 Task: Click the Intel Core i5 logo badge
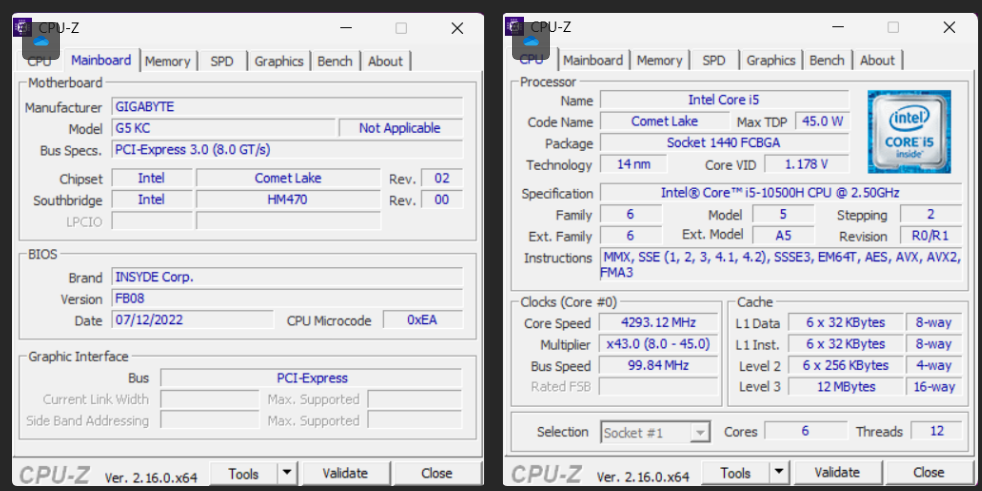coord(909,132)
